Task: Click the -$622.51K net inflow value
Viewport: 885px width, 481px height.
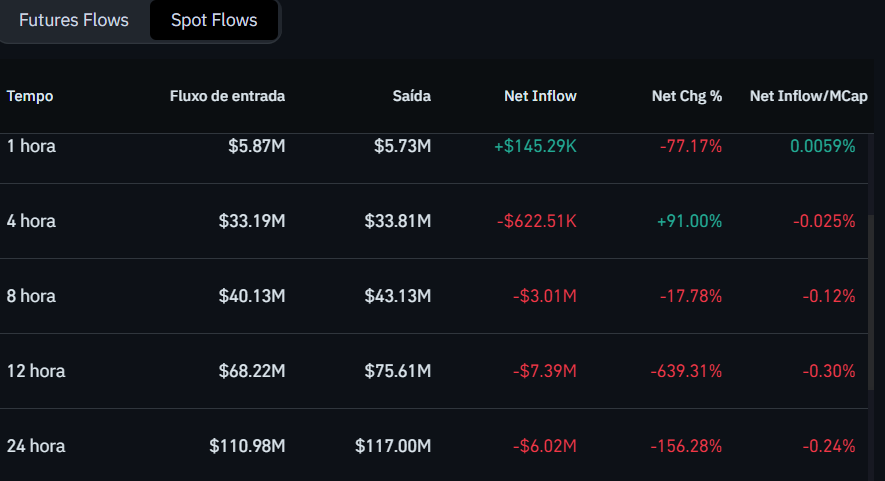Action: click(x=537, y=221)
